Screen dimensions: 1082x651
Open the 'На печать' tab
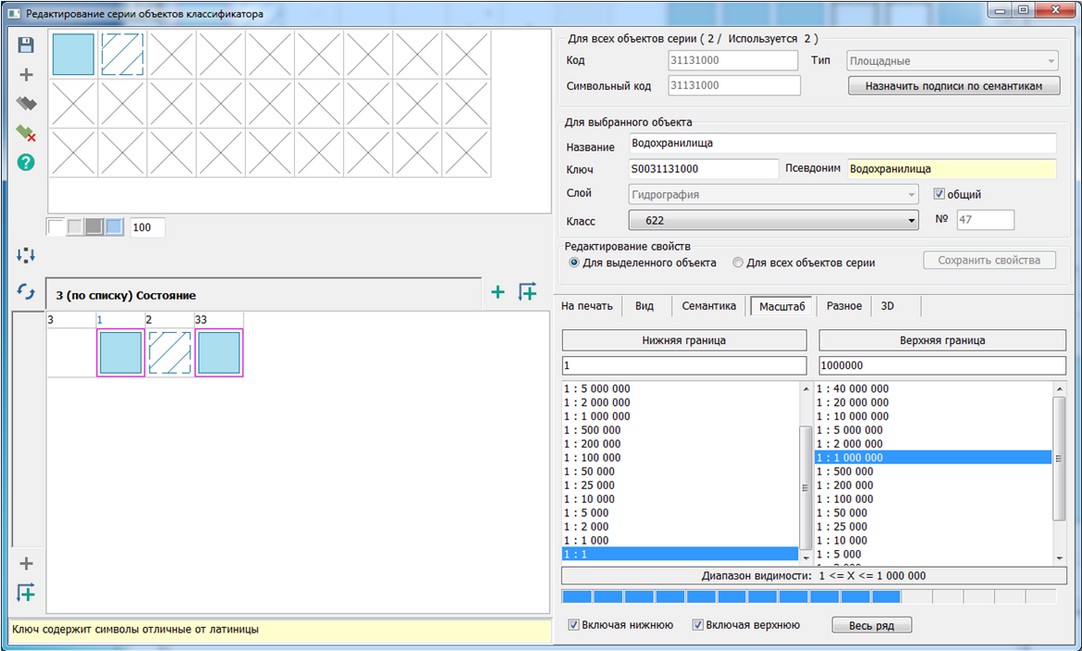click(587, 306)
